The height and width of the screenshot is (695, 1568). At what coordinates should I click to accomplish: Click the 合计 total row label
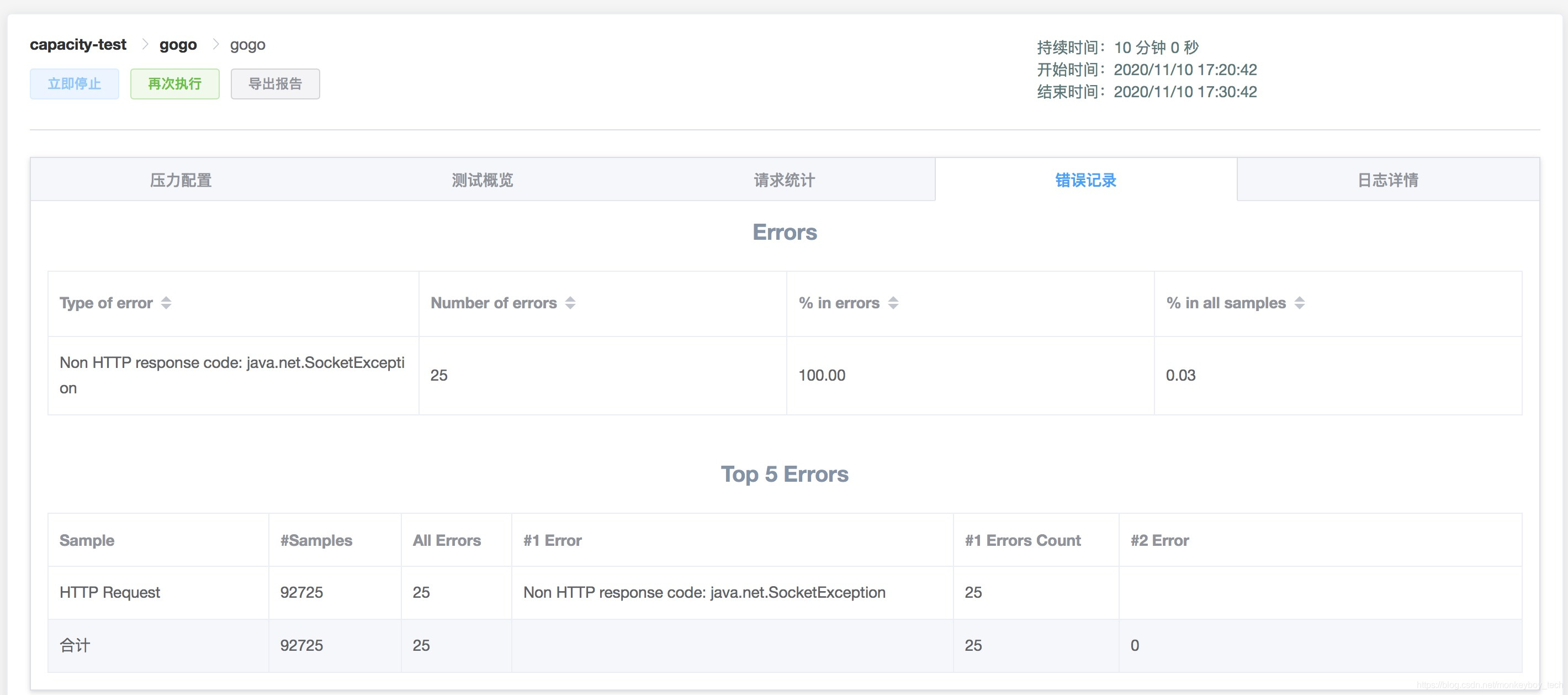point(75,645)
